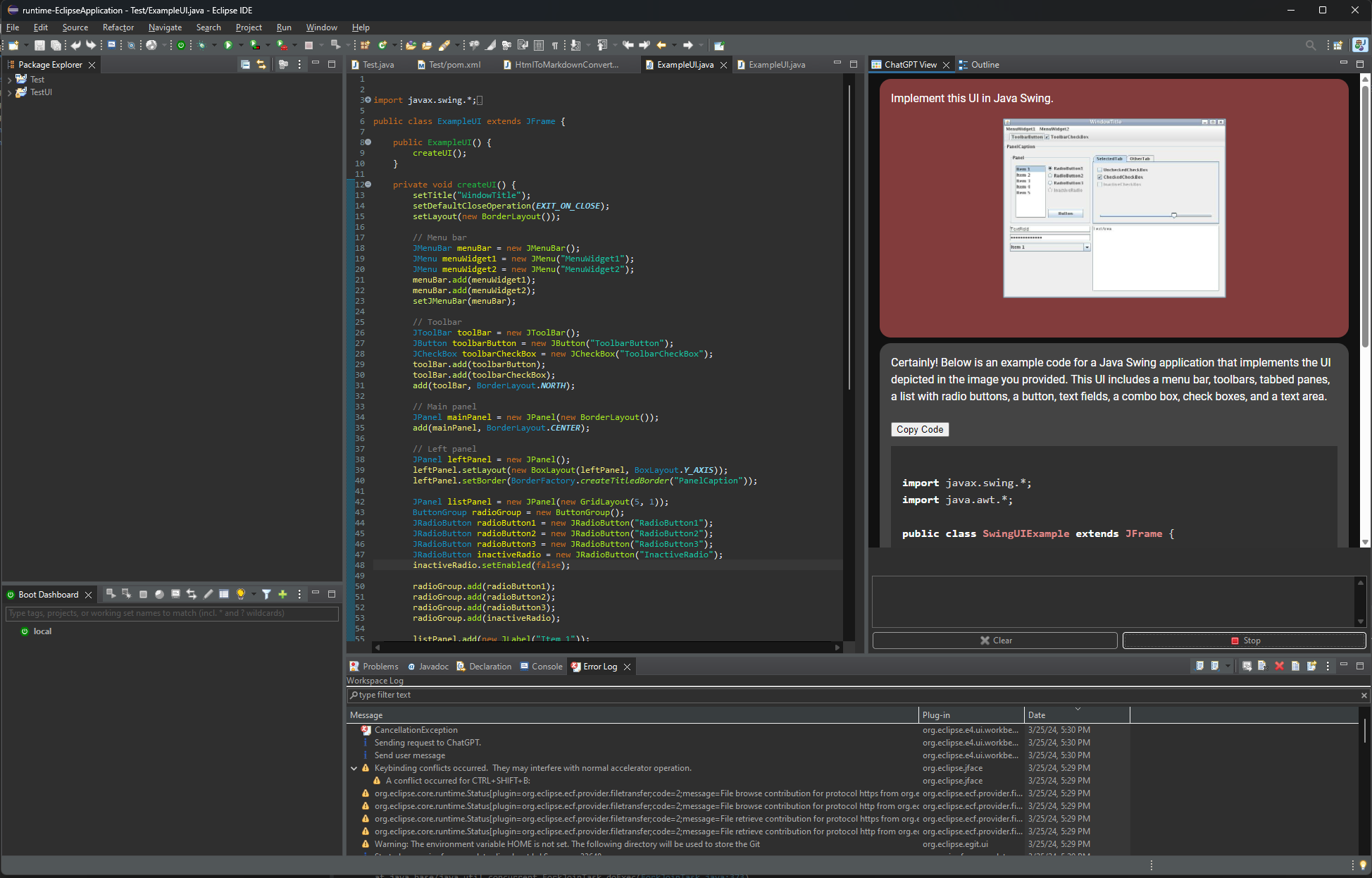1372x878 pixels.
Task: Expand the folded import statements marker
Action: (x=368, y=100)
